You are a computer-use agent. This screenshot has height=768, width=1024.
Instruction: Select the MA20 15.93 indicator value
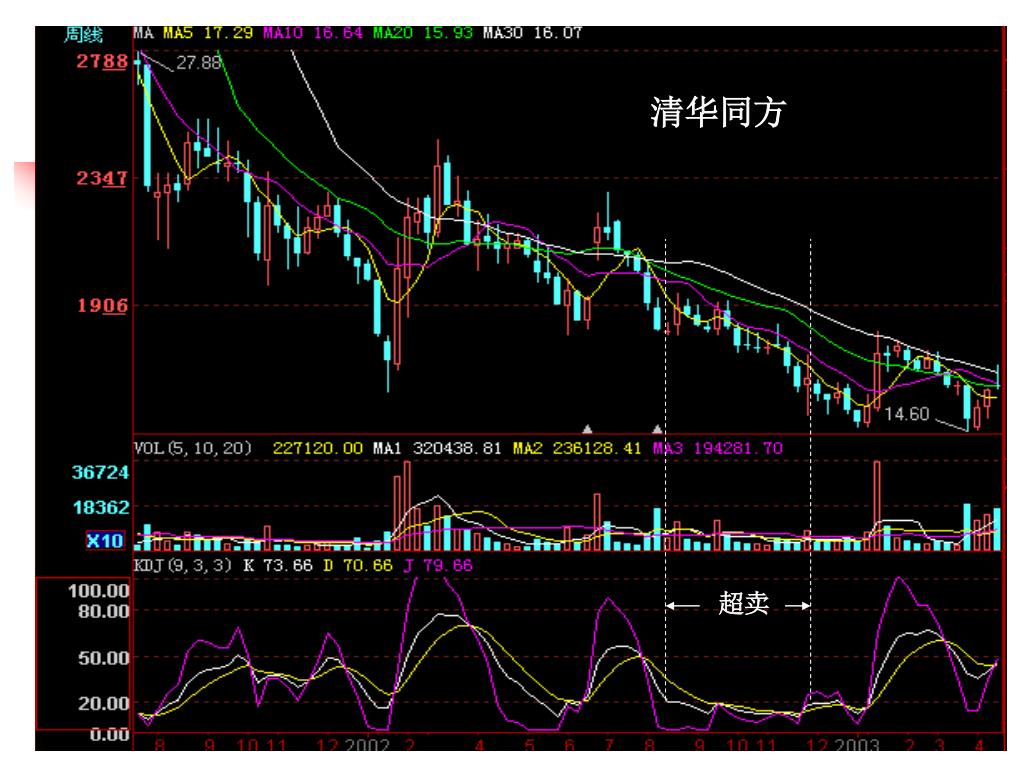pyautogui.click(x=423, y=33)
